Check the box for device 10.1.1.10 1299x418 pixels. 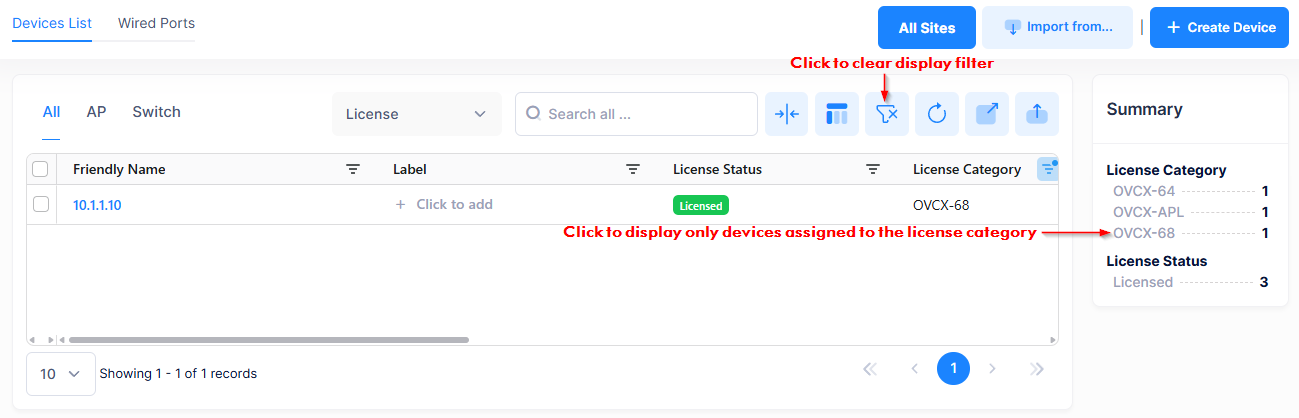(41, 205)
